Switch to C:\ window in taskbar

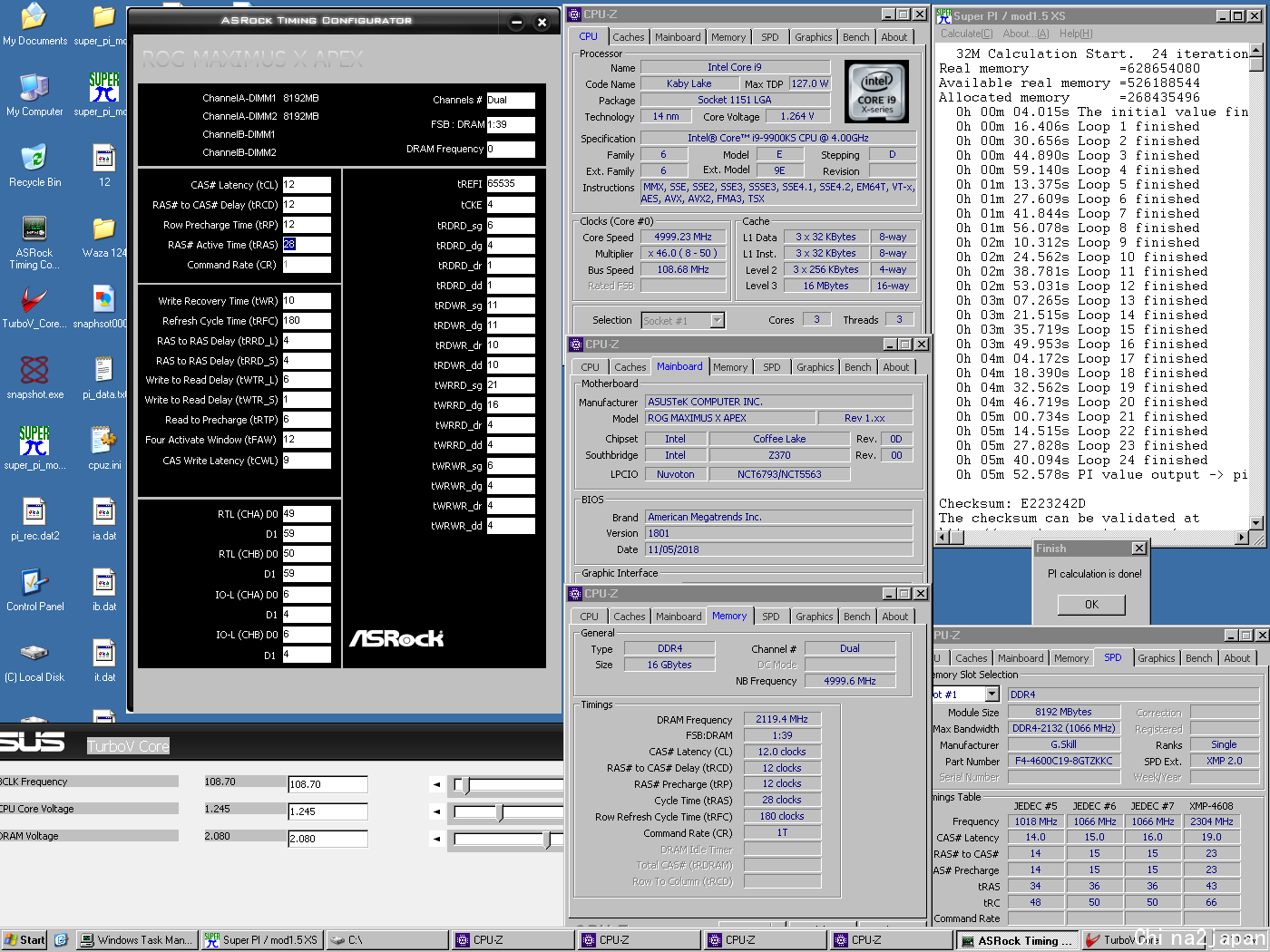point(386,940)
